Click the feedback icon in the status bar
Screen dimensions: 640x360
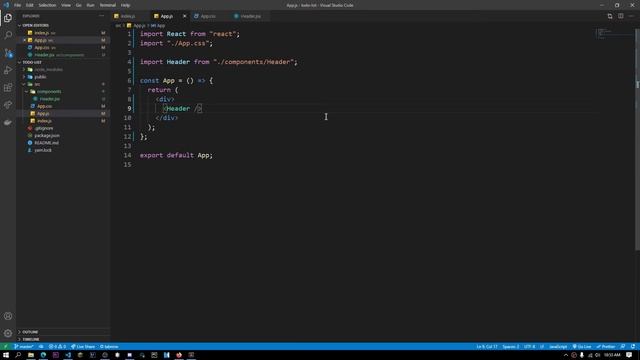click(x=622, y=347)
